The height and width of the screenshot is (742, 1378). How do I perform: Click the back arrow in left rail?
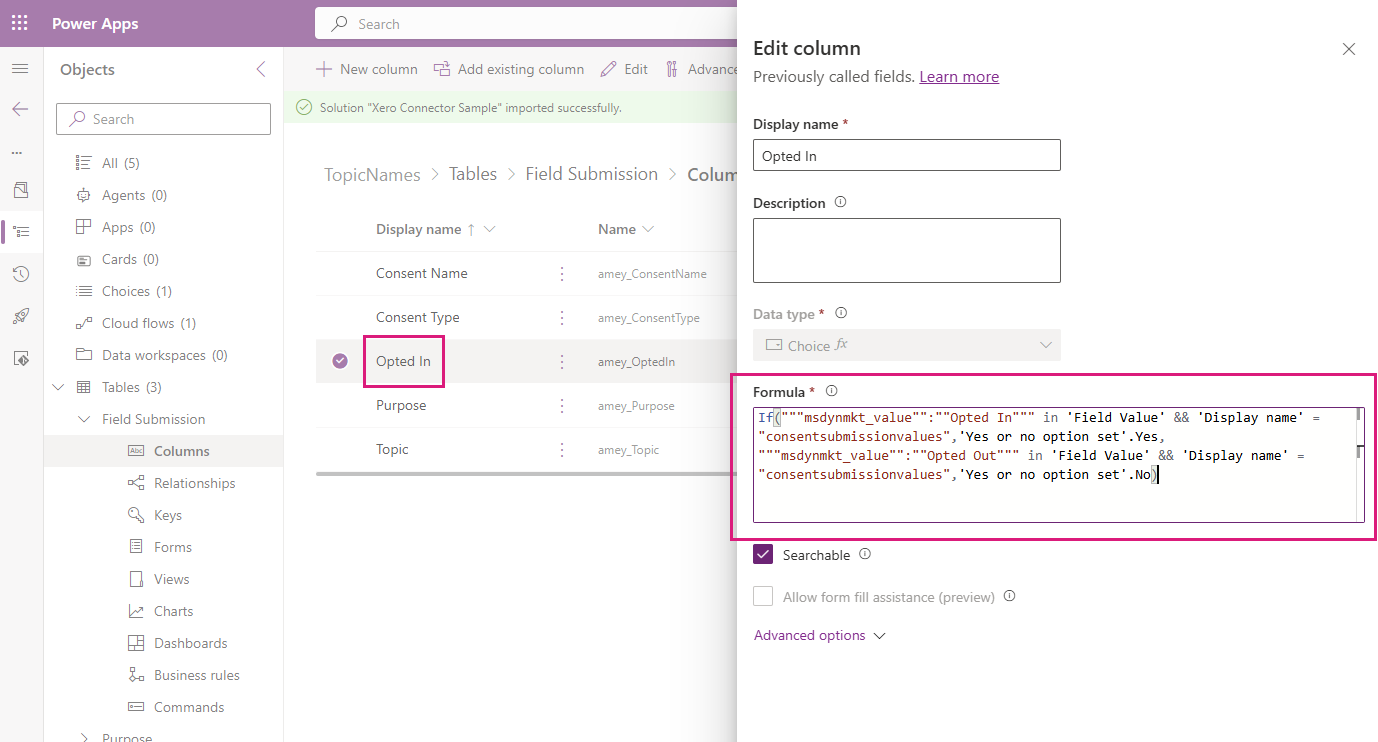(20, 109)
